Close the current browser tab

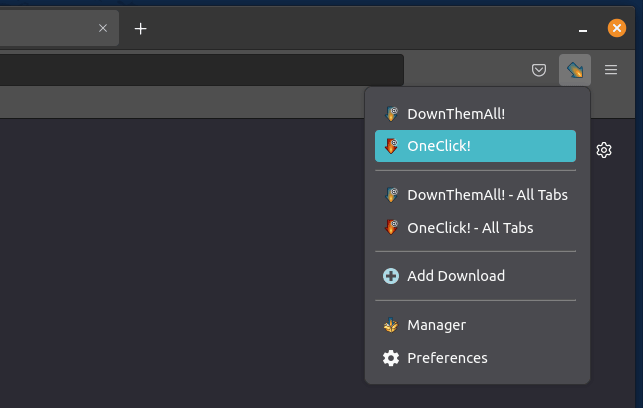pos(102,28)
